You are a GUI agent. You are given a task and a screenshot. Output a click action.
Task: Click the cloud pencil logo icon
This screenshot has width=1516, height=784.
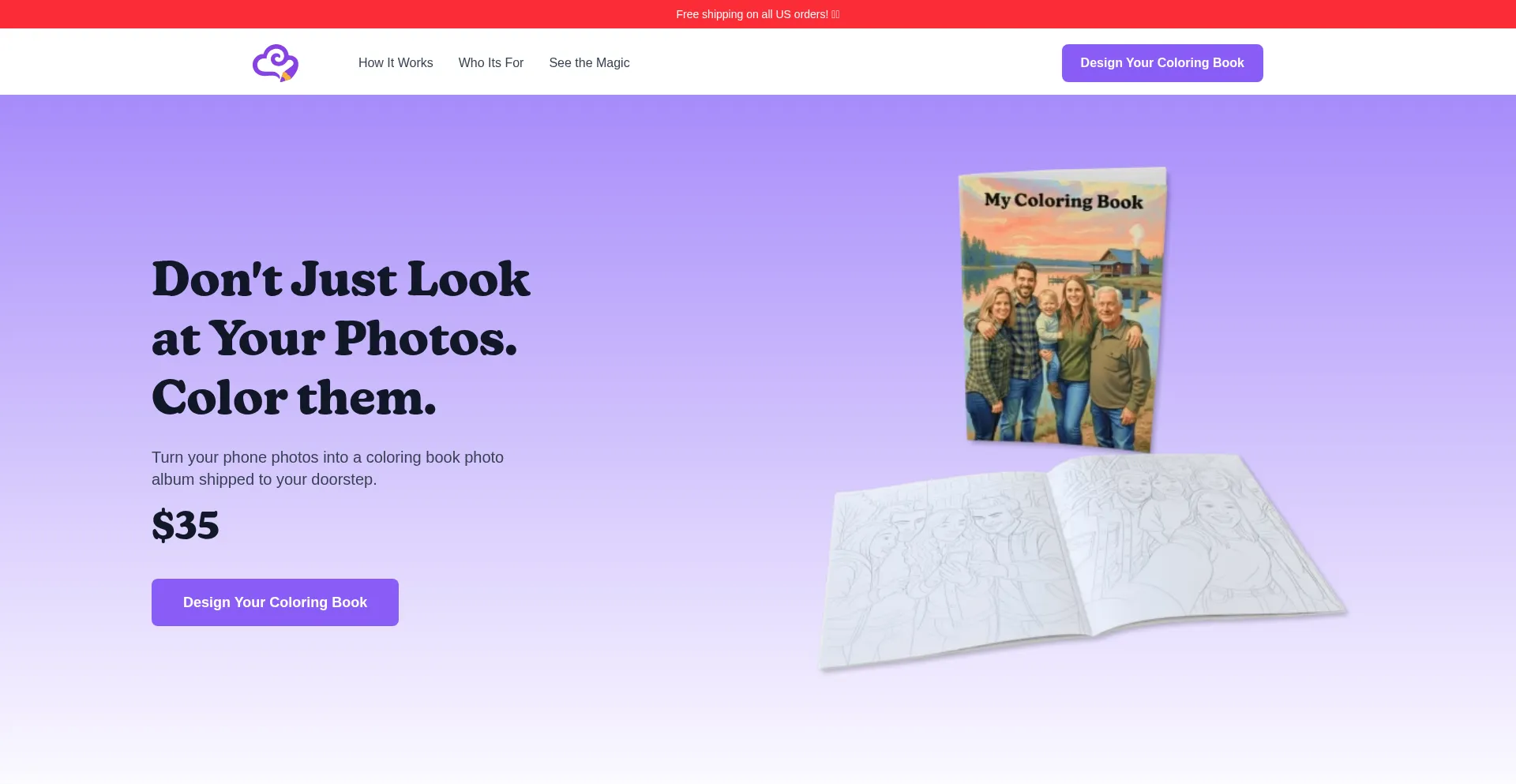(x=275, y=63)
